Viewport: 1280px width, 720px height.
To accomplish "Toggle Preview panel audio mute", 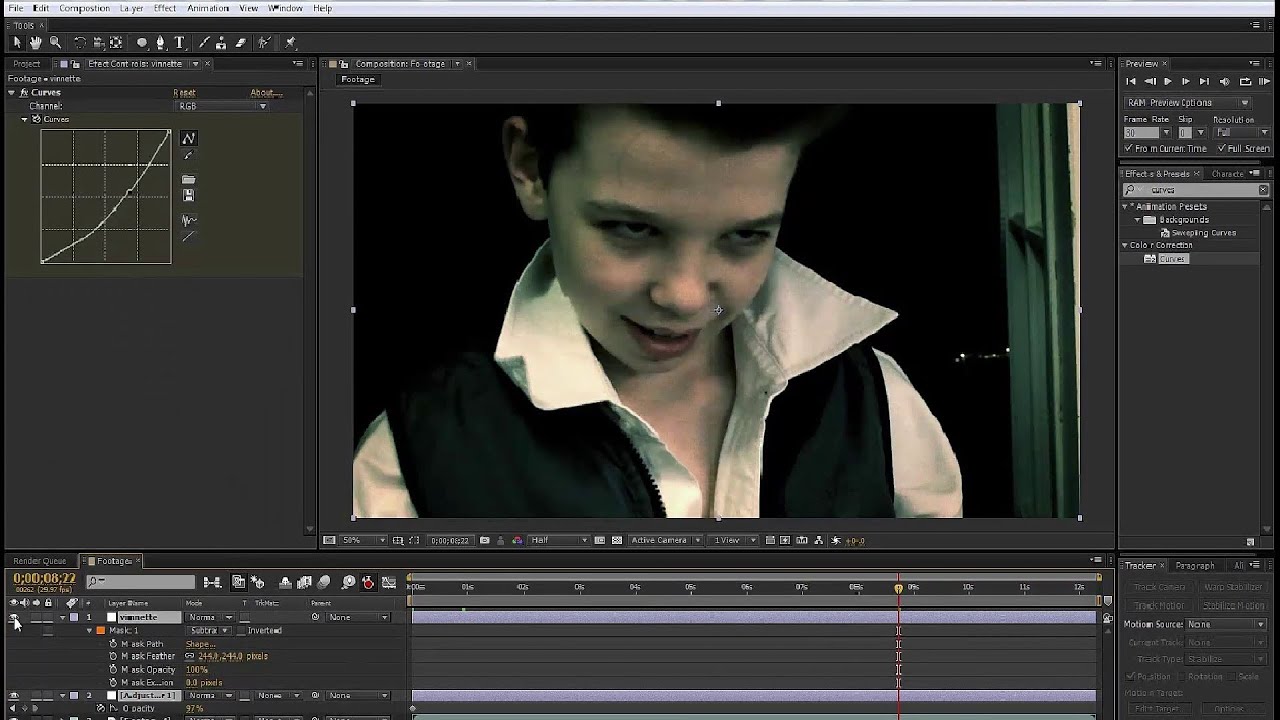I will 1225,81.
